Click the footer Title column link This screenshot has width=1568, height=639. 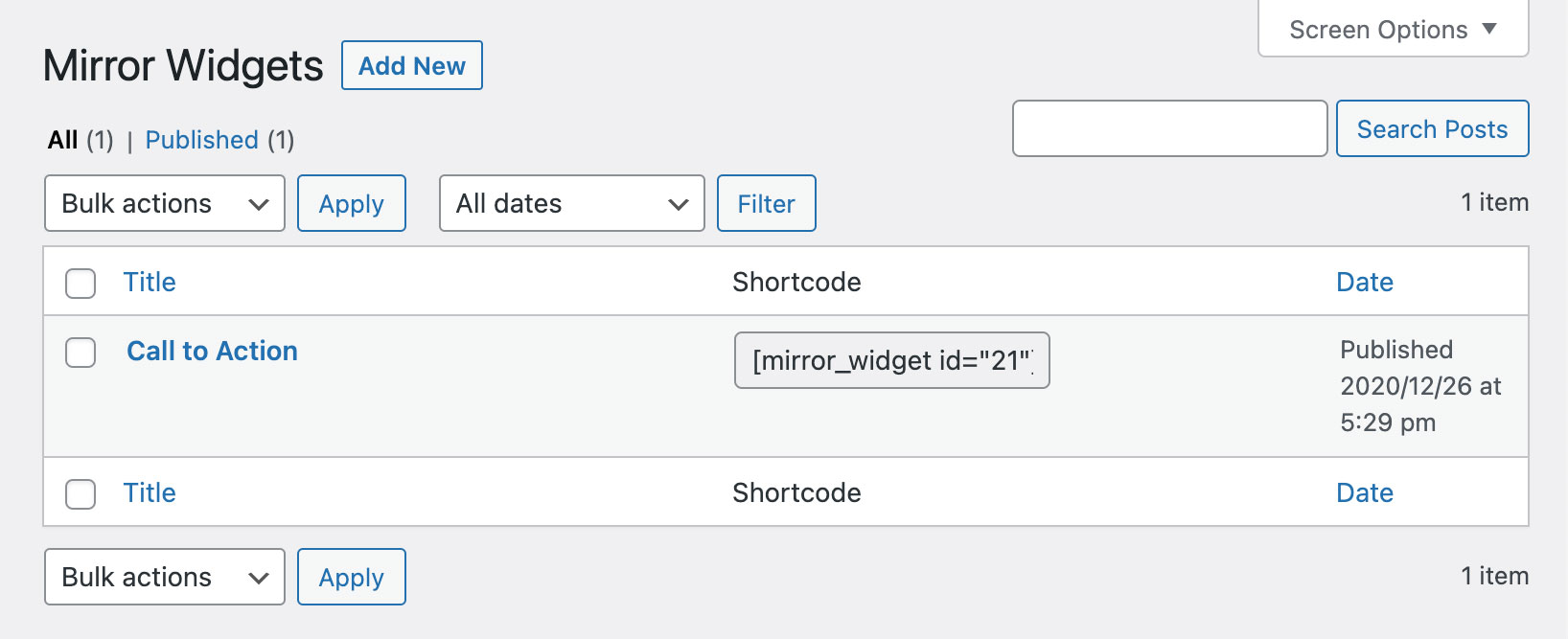(150, 493)
